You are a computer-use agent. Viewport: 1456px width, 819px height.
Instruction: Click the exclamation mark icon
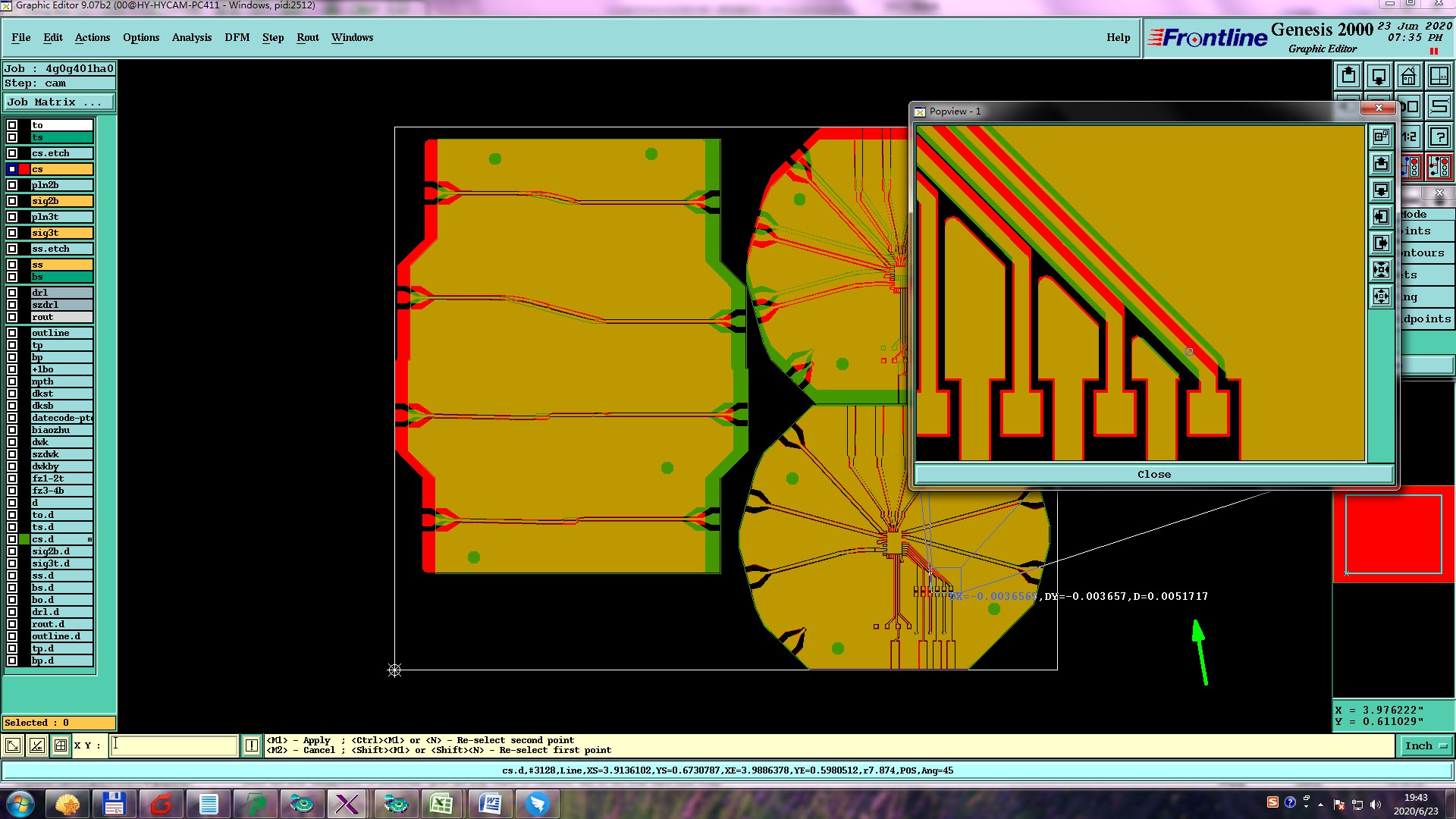point(252,745)
